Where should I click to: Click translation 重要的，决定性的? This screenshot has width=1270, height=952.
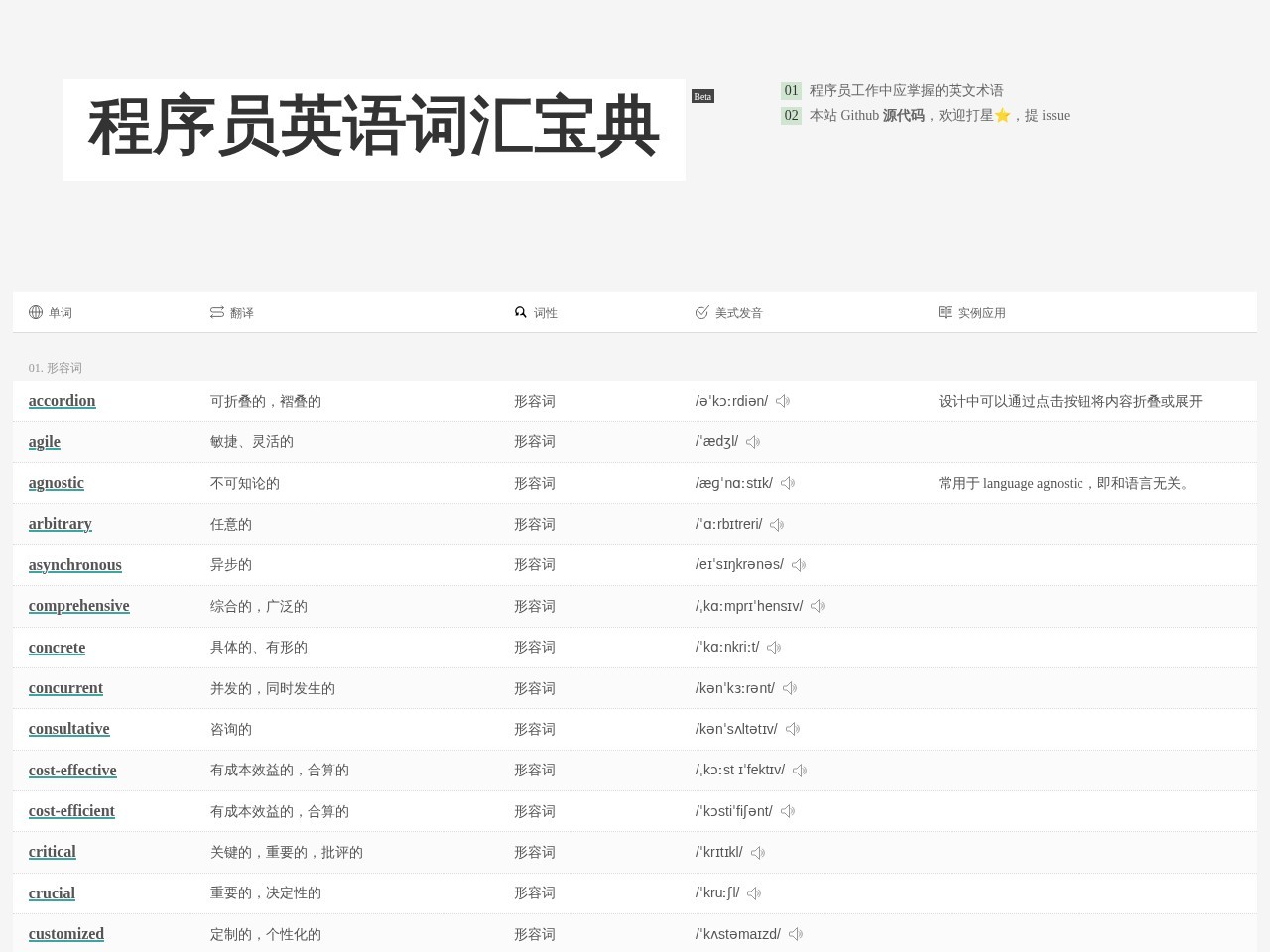point(266,893)
